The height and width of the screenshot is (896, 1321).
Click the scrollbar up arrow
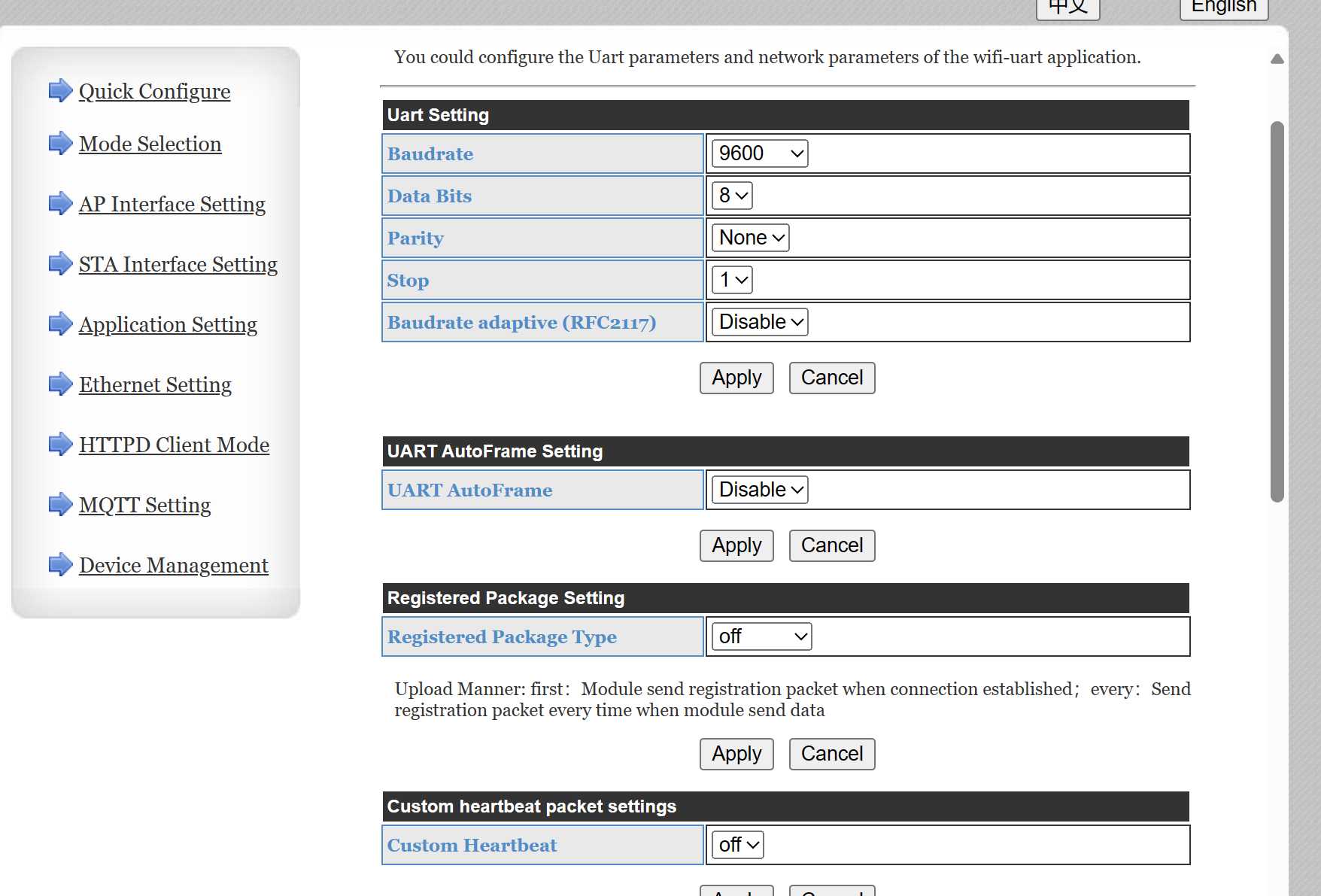coord(1277,59)
